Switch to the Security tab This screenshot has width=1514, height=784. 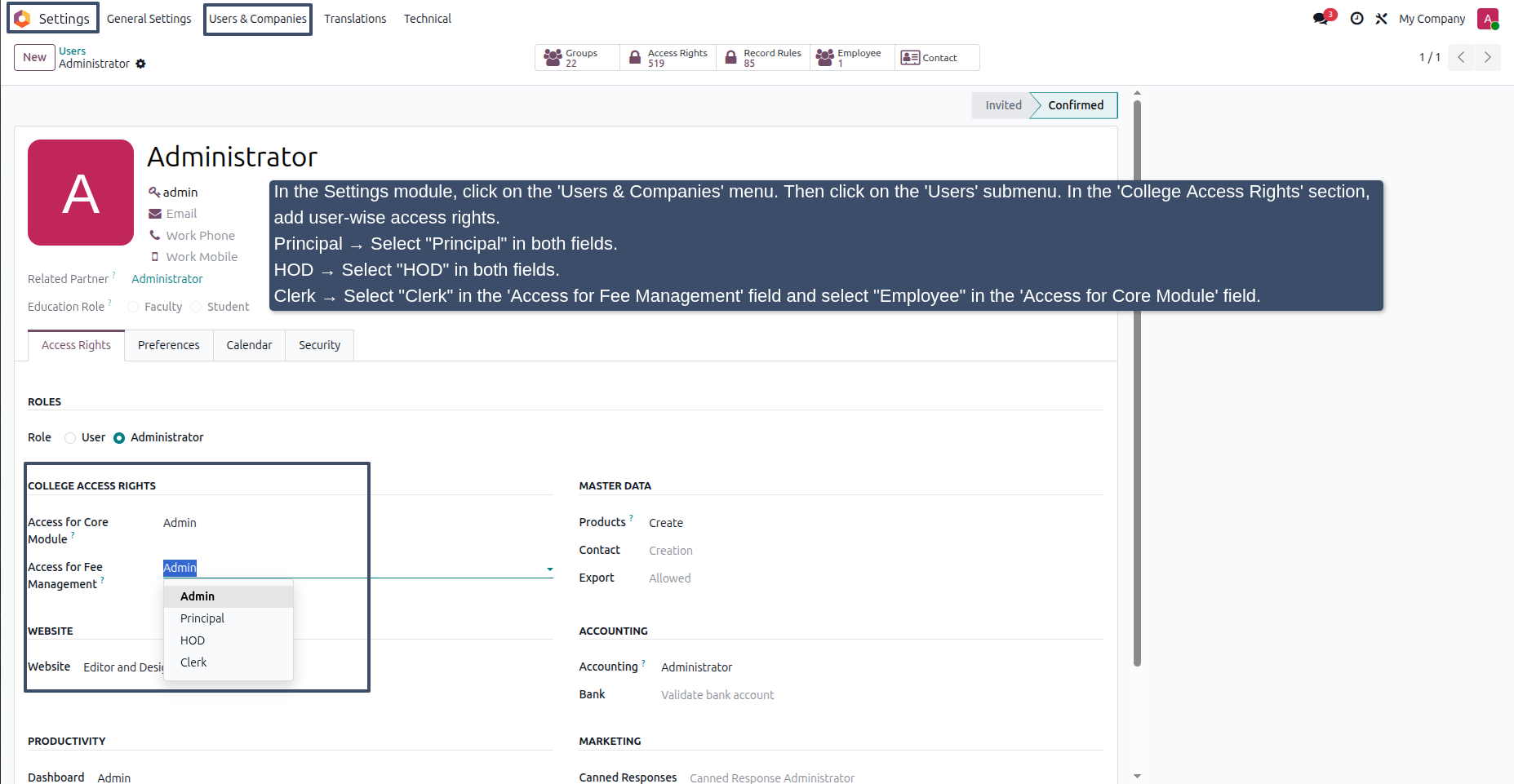(319, 345)
